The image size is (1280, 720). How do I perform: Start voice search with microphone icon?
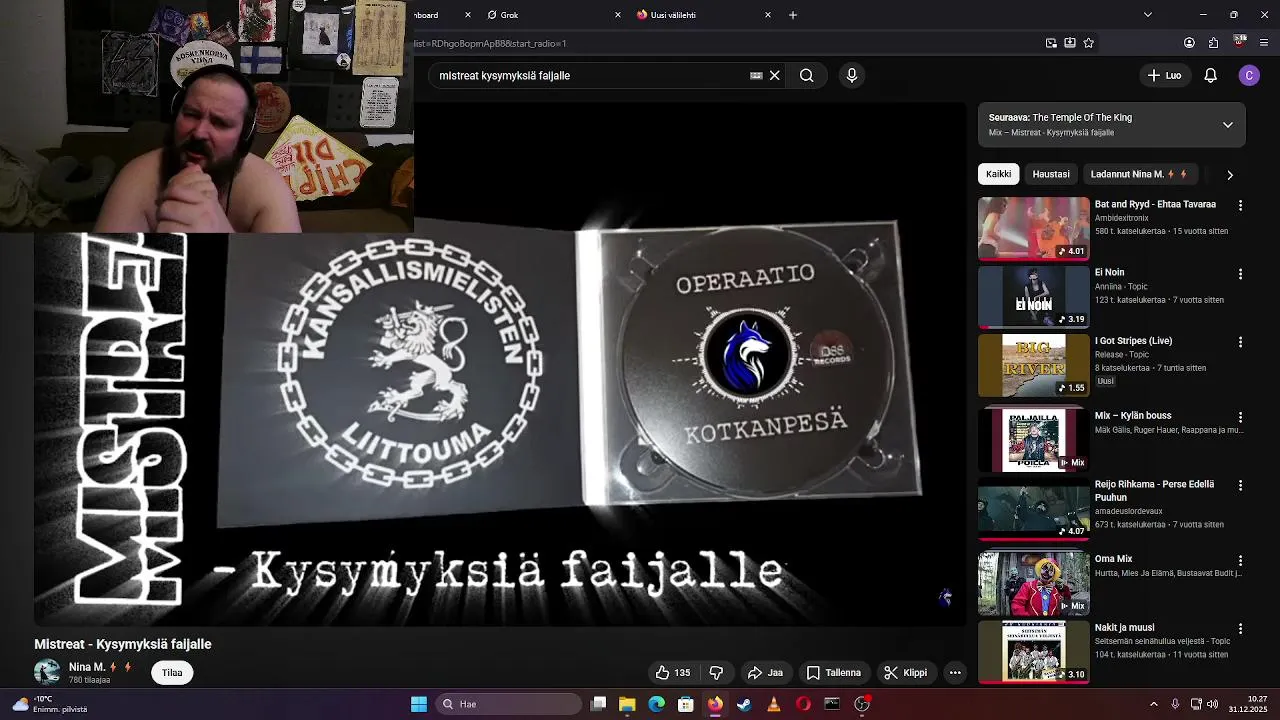click(852, 75)
